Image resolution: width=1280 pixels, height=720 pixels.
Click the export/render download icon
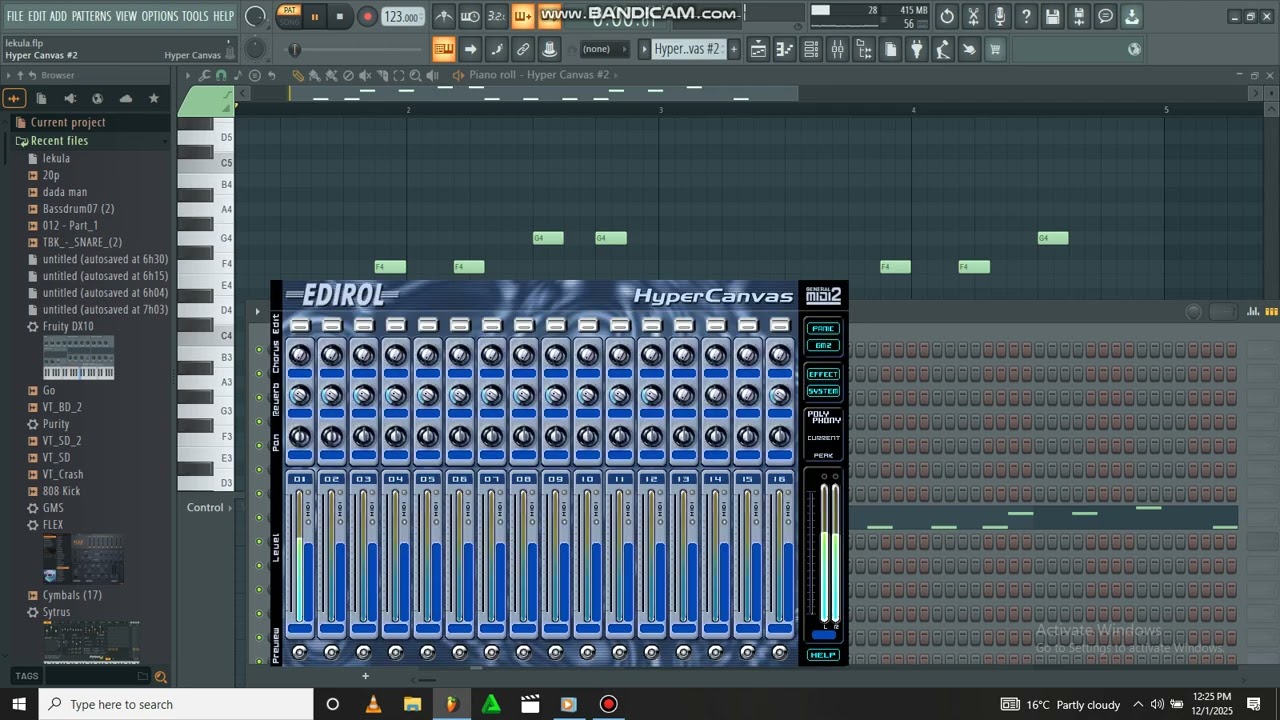1131,16
